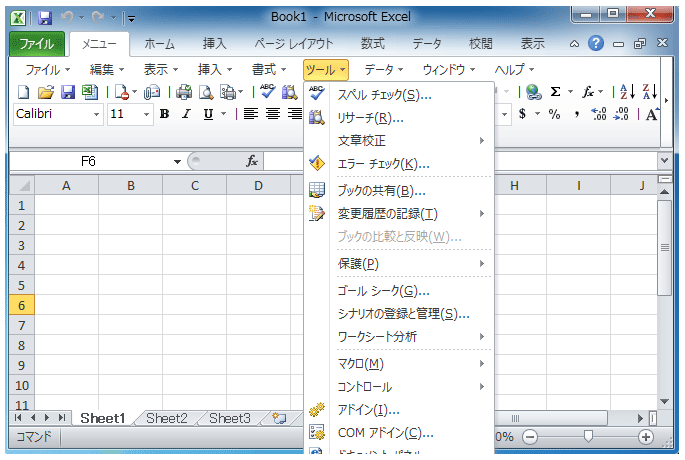Click the Increase Decimal icon
The height and width of the screenshot is (460, 685).
pos(599,114)
